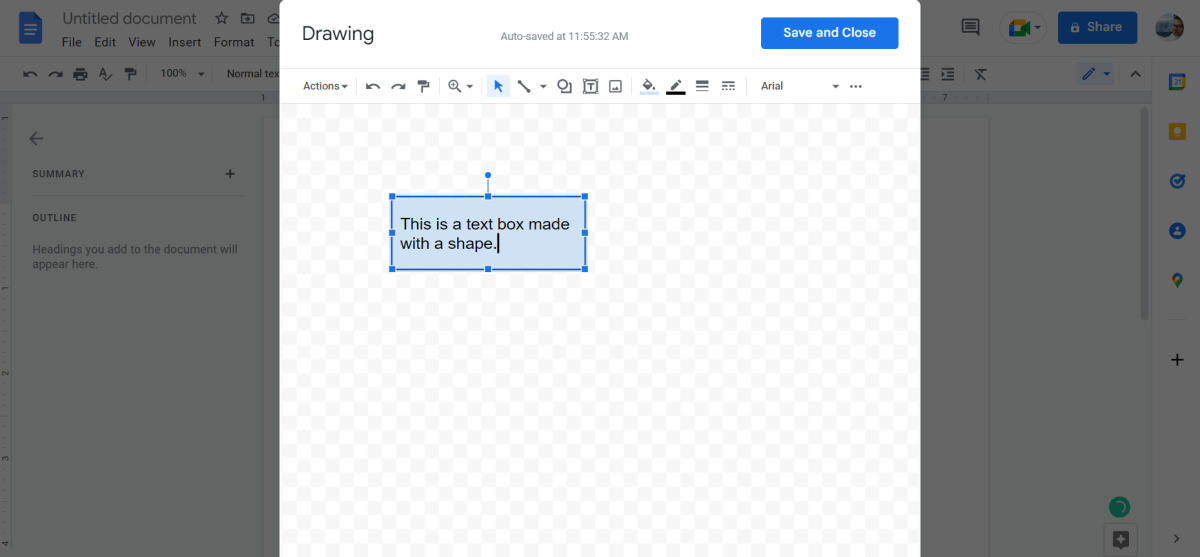Open the Drawing zoom magnifier menu

tap(460, 86)
